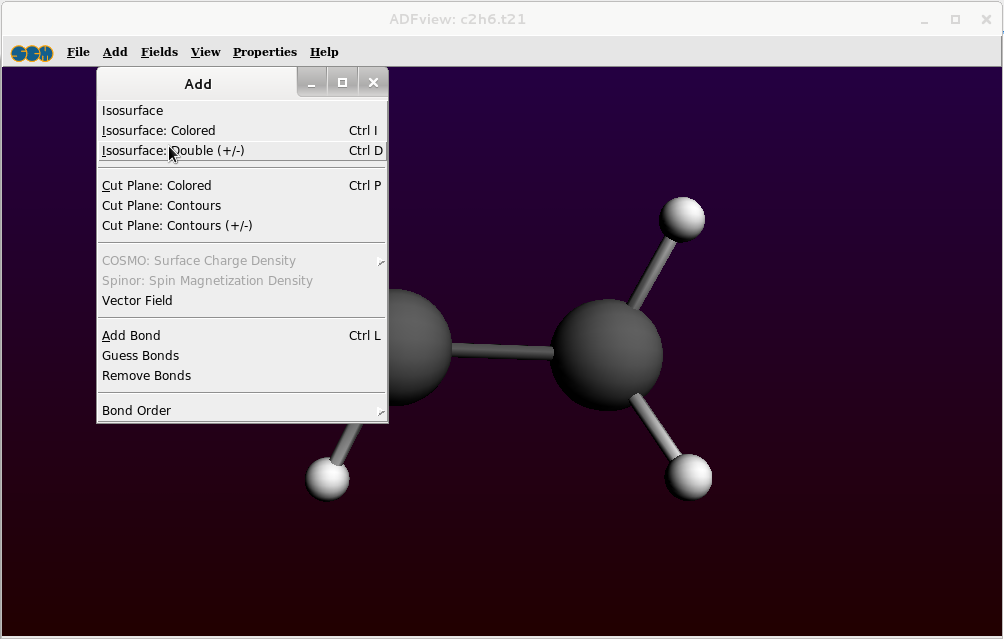This screenshot has width=1004, height=639.
Task: Click Add Bond menu item
Action: pos(131,336)
